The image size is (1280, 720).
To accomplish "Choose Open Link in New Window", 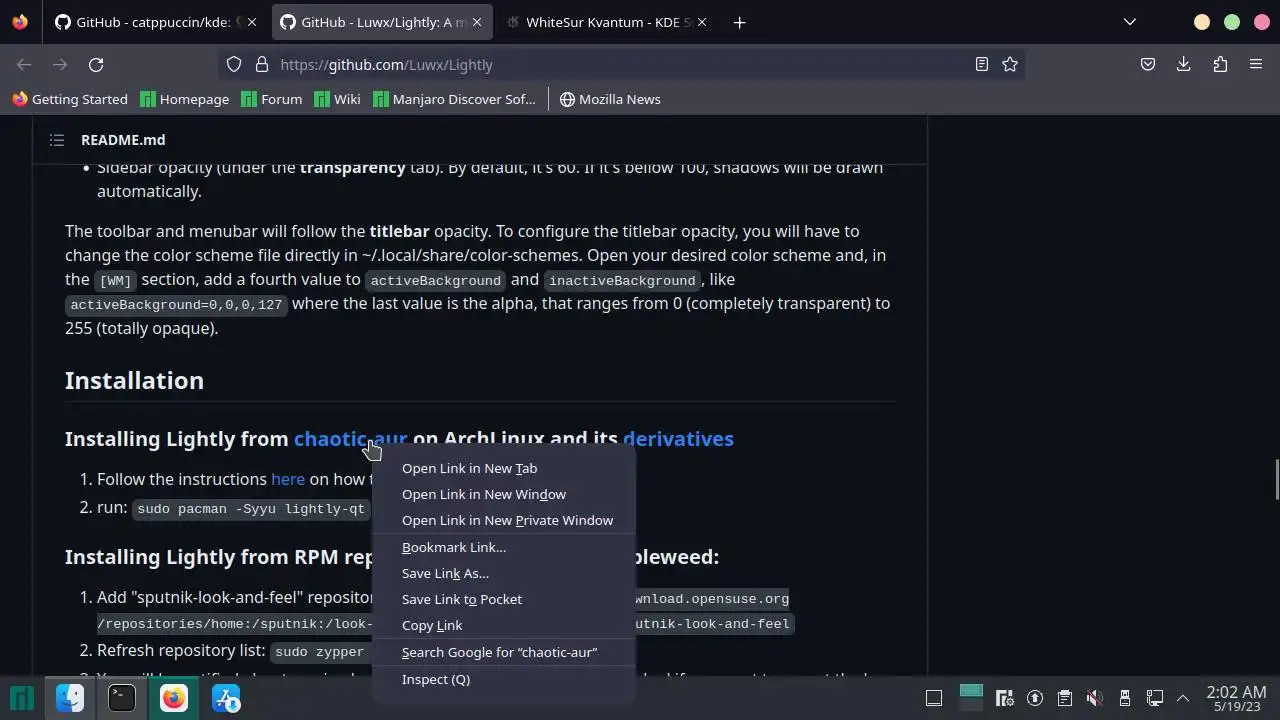I will click(504, 494).
